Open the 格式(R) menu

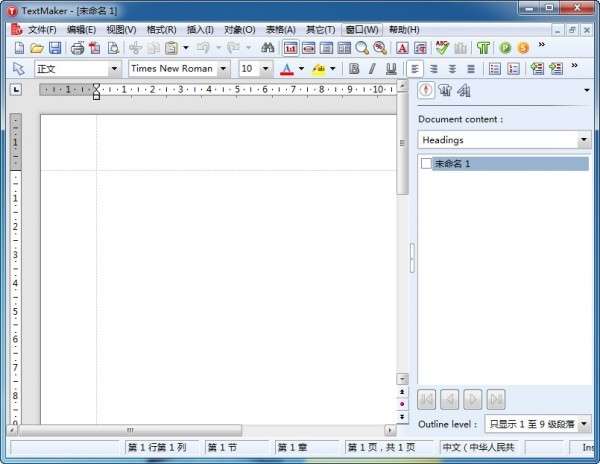click(x=161, y=29)
